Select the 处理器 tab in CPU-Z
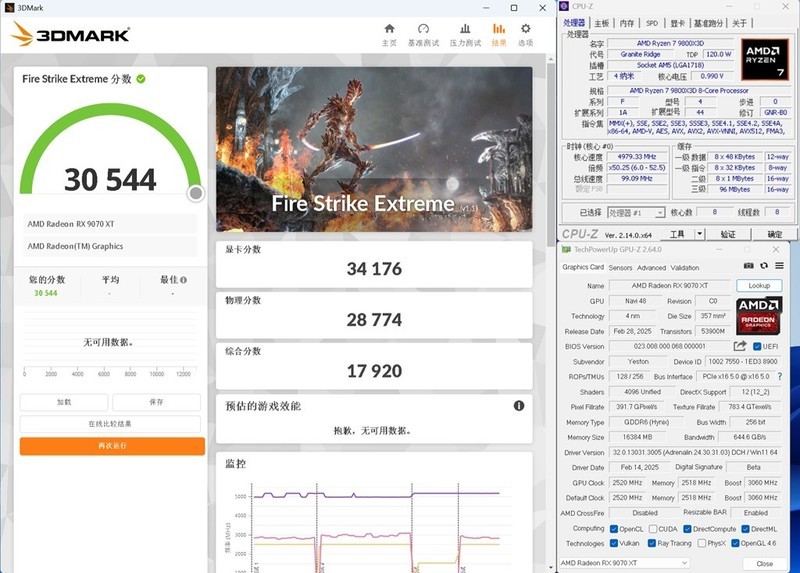 point(574,23)
